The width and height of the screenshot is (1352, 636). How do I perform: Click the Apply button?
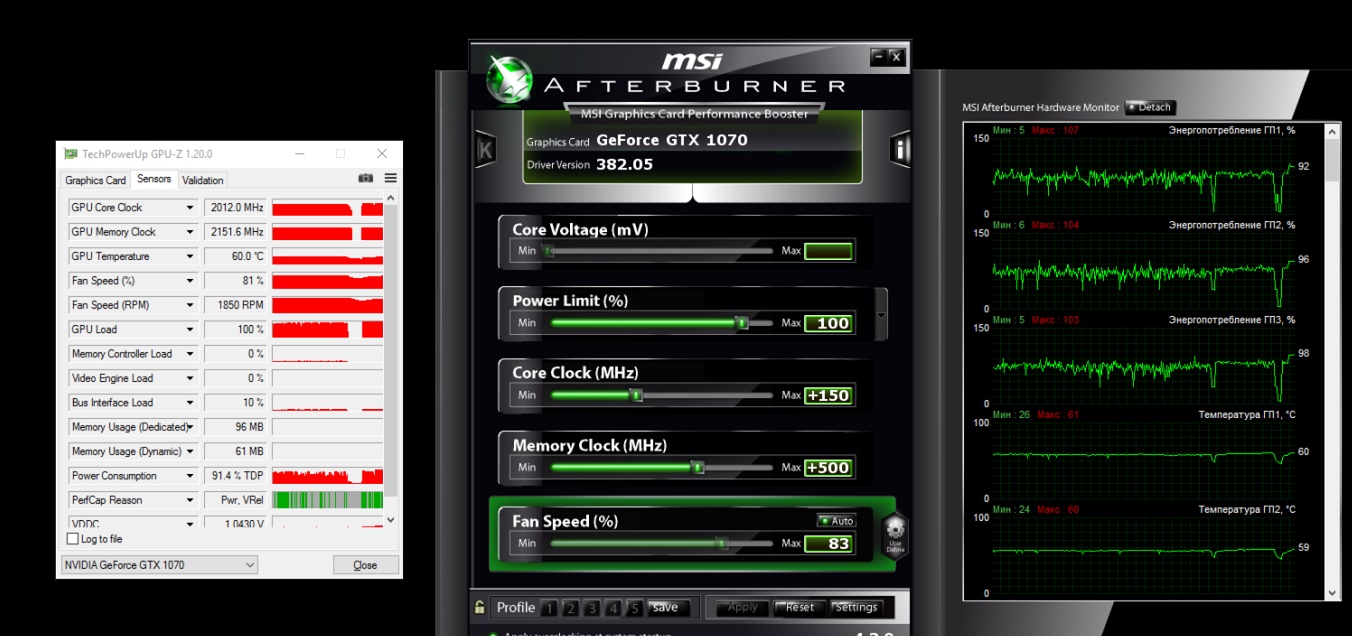click(742, 608)
